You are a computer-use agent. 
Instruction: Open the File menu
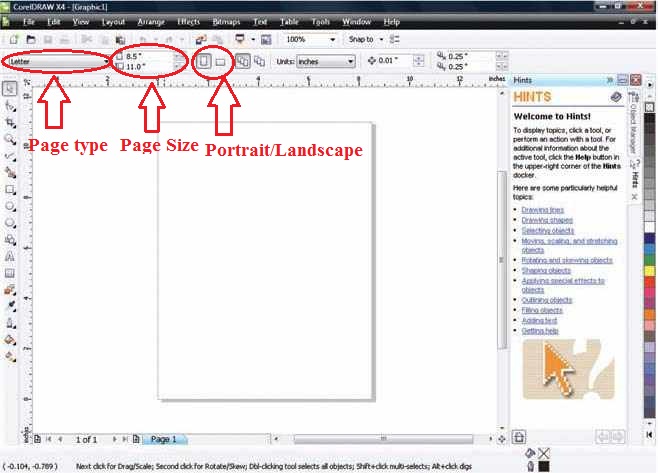click(29, 22)
